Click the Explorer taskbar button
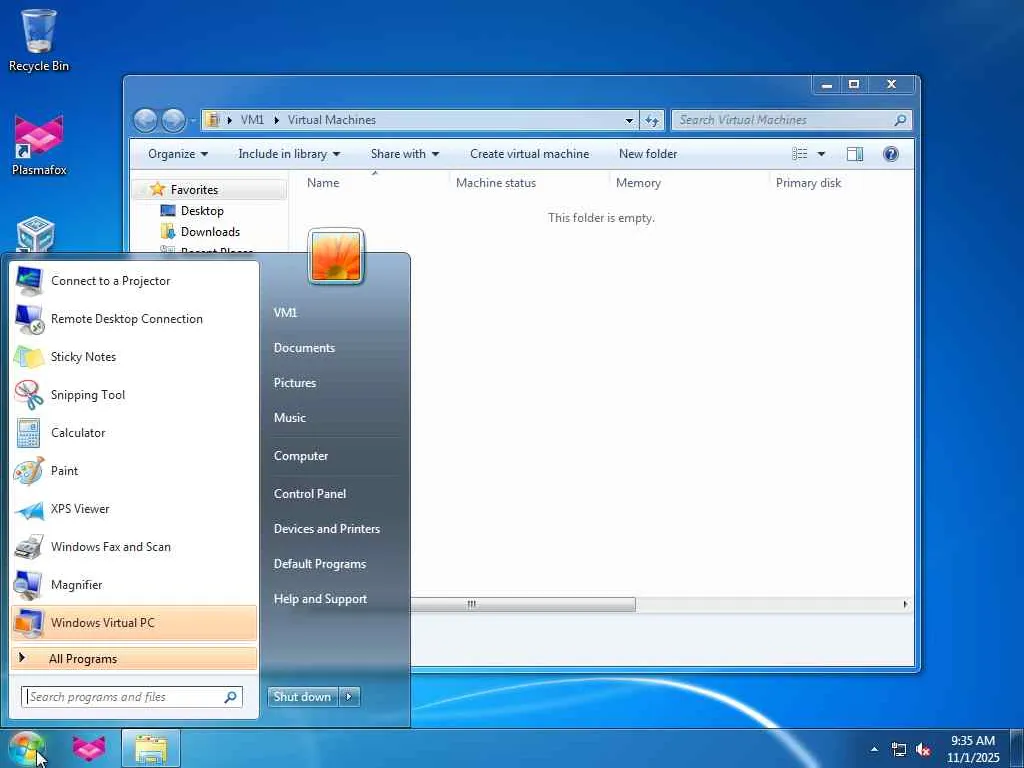This screenshot has width=1024, height=768. pos(151,749)
